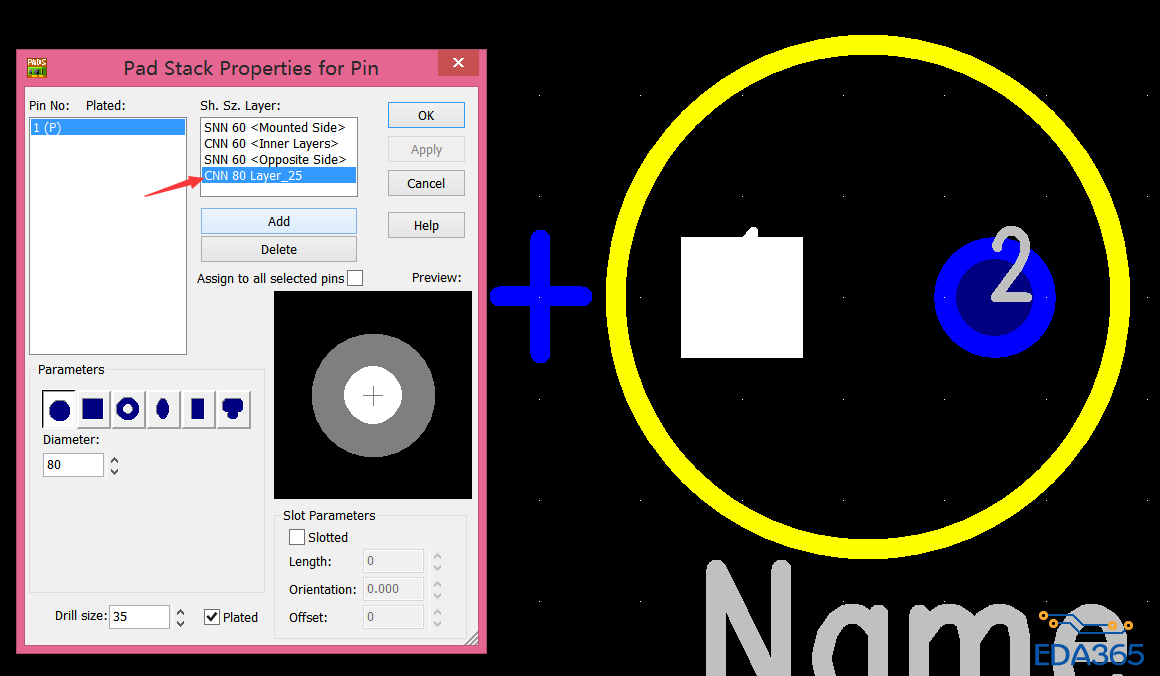Decrease the Drill size value

point(181,623)
